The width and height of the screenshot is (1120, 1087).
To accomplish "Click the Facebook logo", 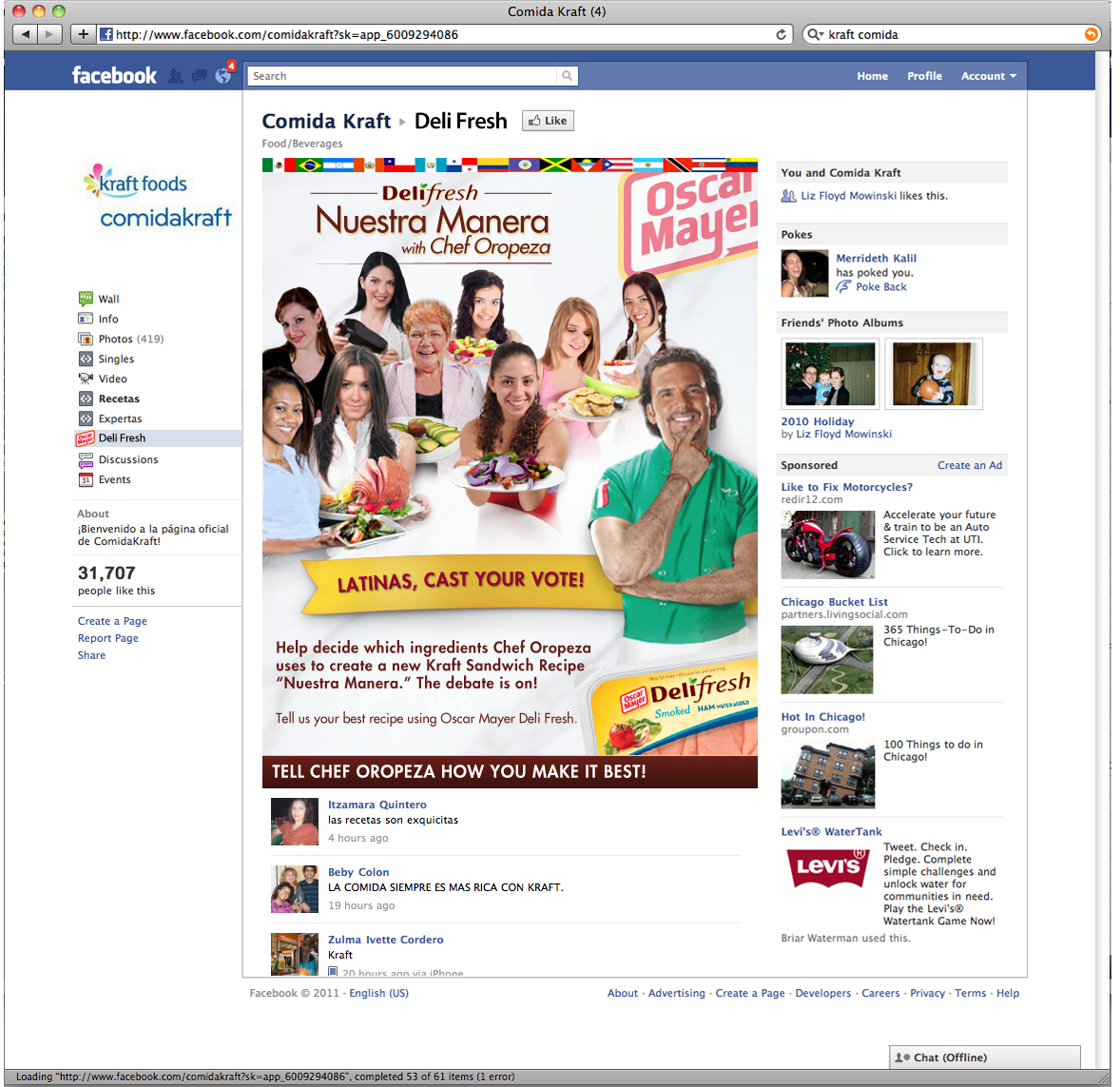I will coord(114,76).
